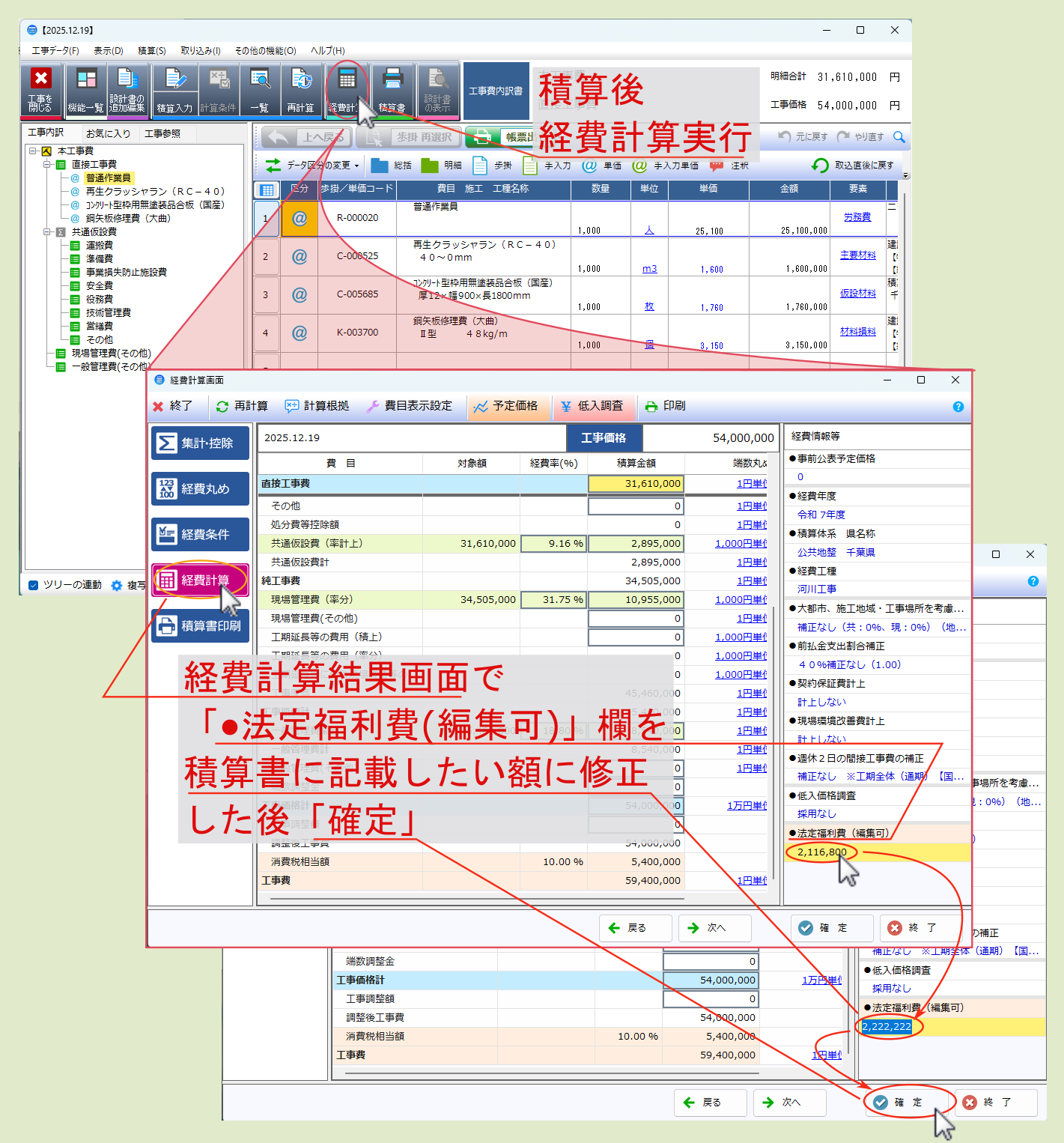Open the 積算(S) menu
Screen dimensions: 1064x1143
pos(151,51)
